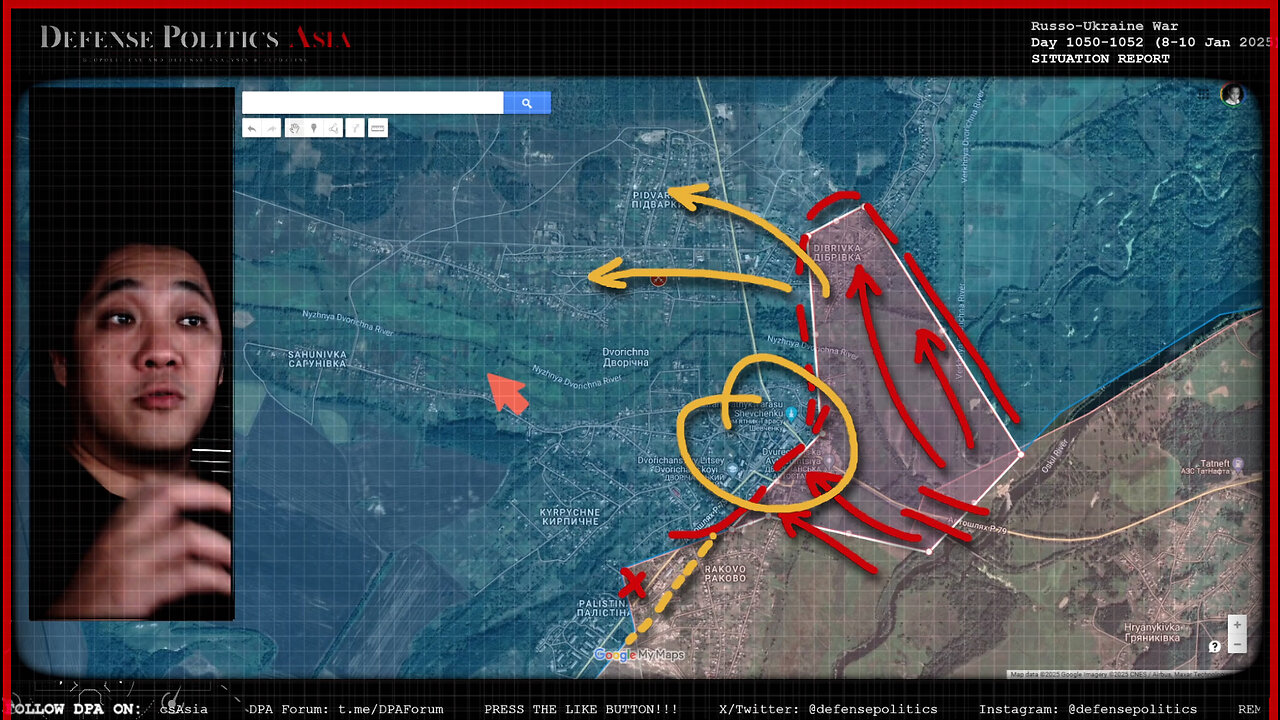The width and height of the screenshot is (1280, 720).
Task: Activate the ruler measure tool
Action: click(x=378, y=128)
